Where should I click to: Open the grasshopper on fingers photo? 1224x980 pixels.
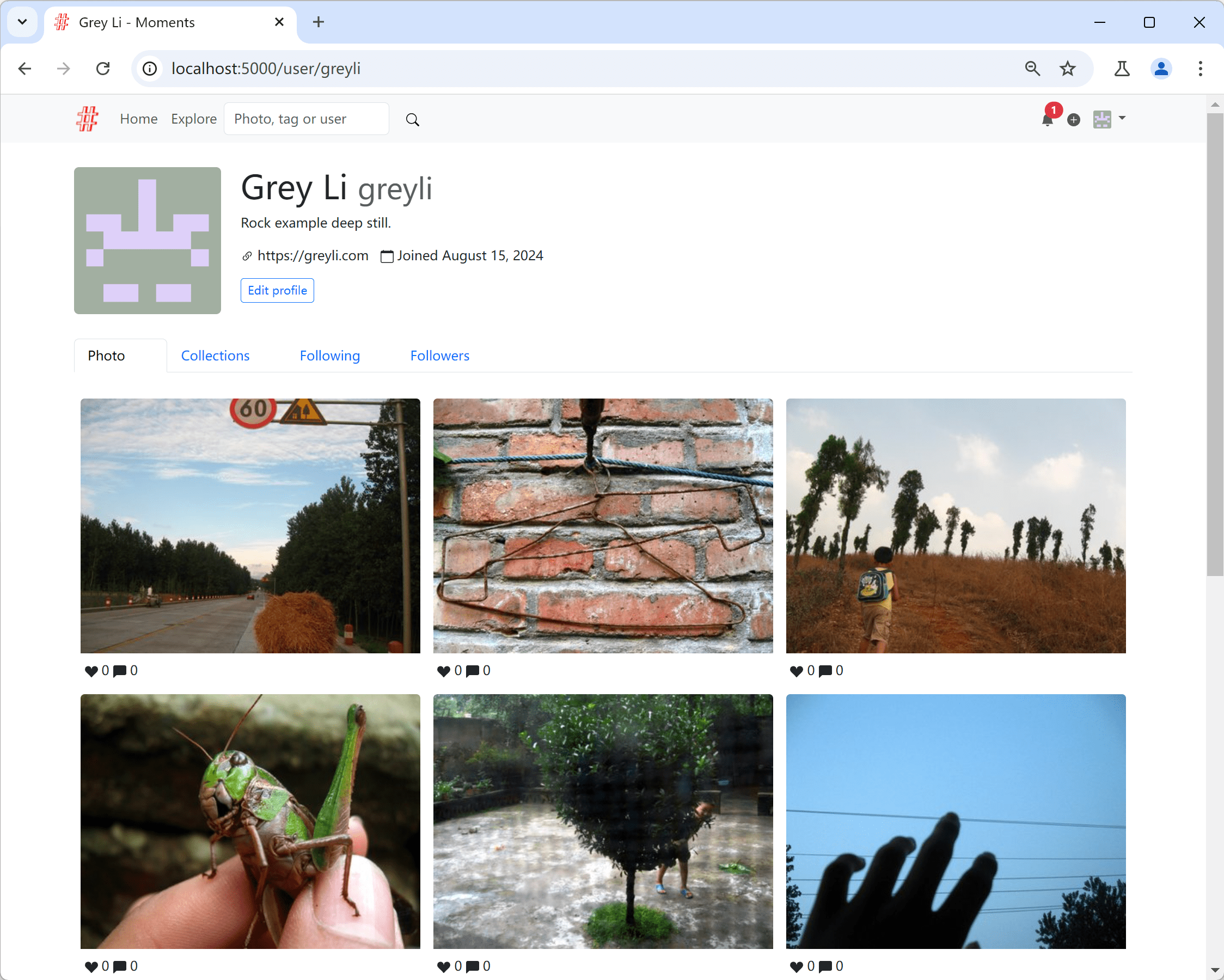250,821
